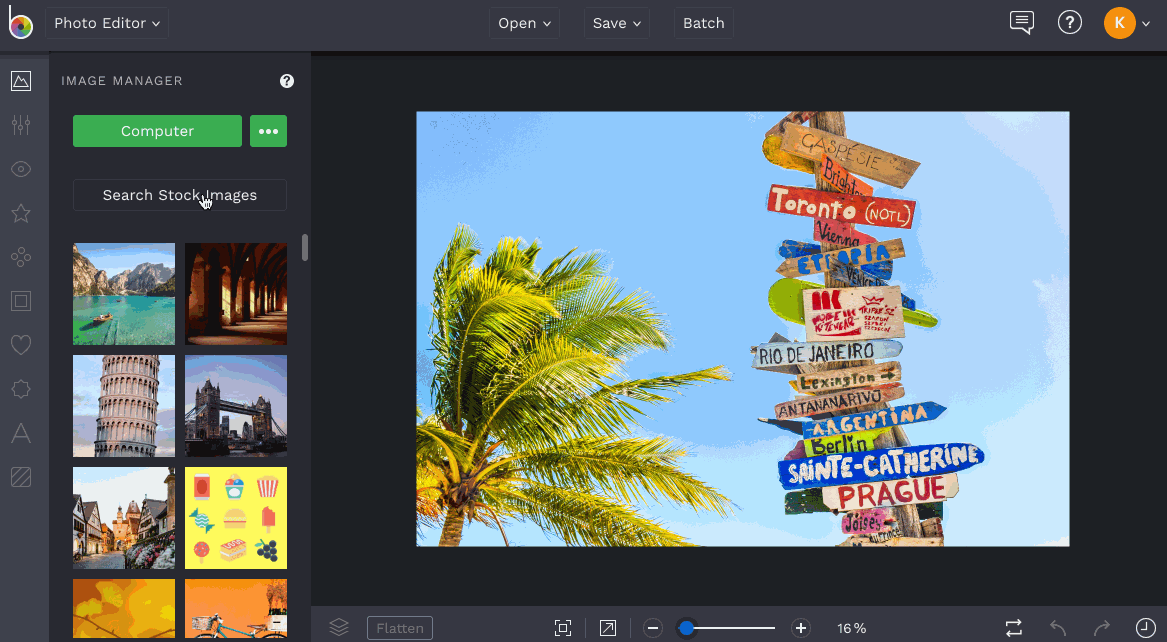This screenshot has height=642, width=1167.
Task: Select the orange bicycle thumbnail
Action: coord(236,609)
